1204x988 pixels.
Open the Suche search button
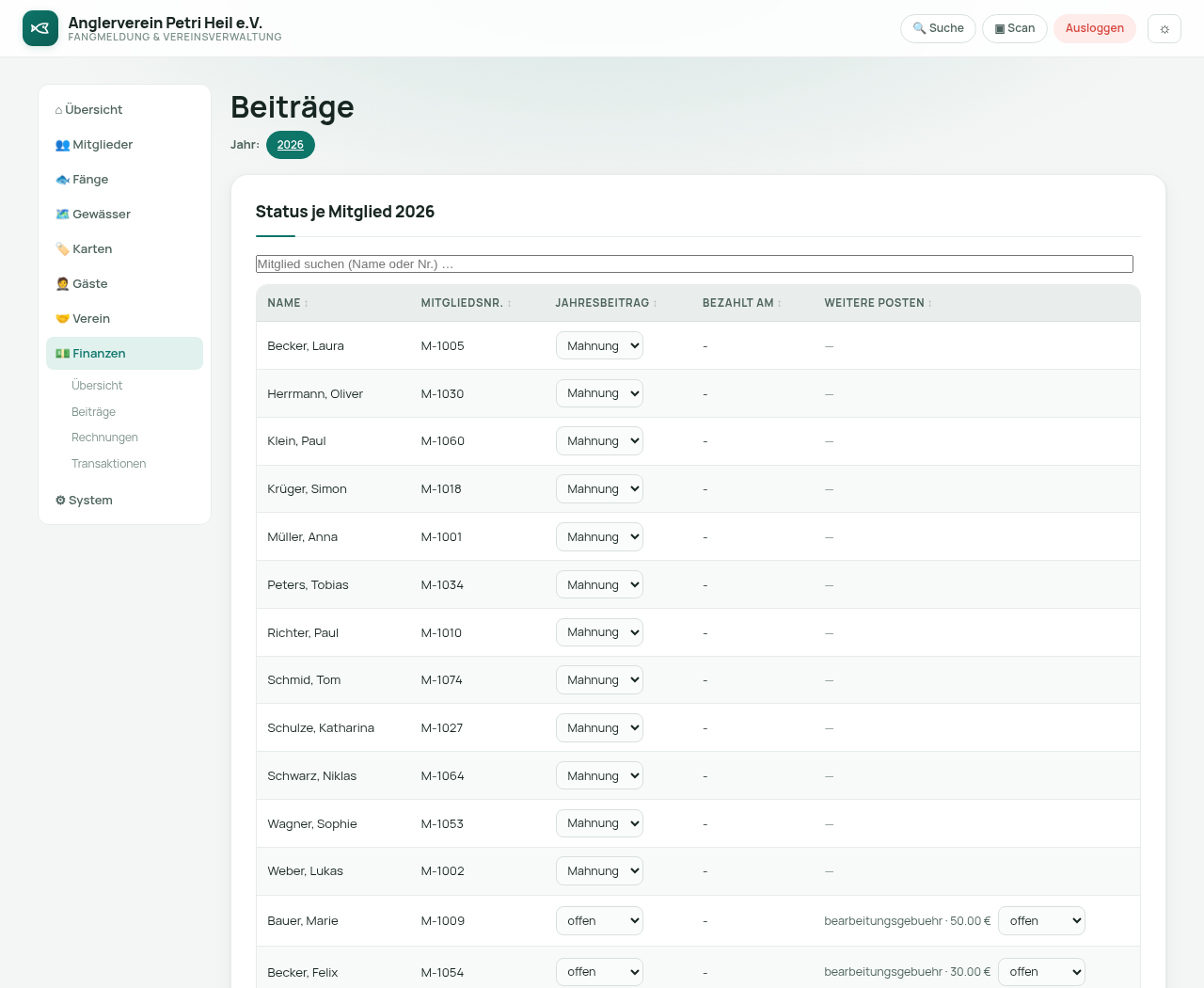(x=938, y=28)
